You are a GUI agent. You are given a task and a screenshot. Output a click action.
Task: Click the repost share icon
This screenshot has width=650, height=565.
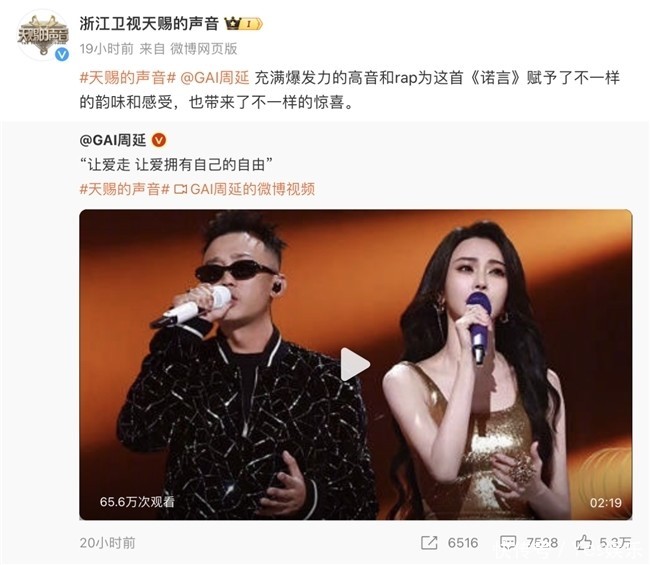429,543
